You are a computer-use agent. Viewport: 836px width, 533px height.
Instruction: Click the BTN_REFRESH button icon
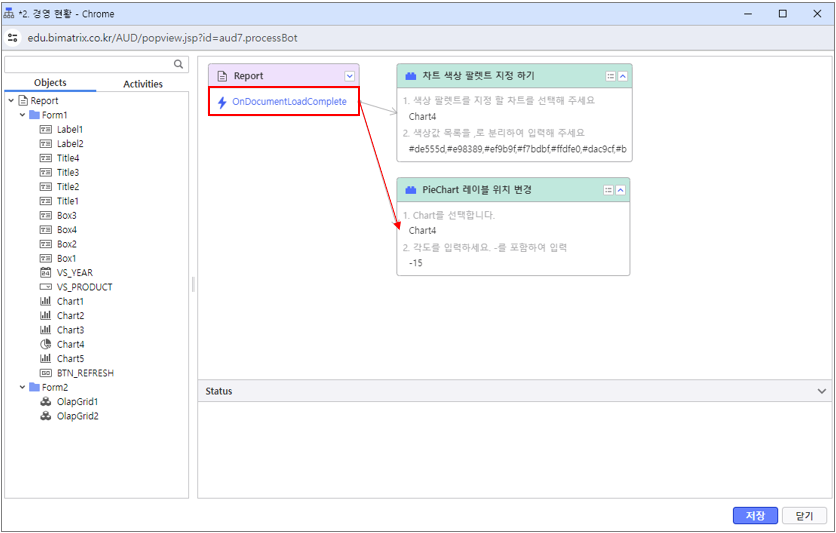tap(46, 374)
